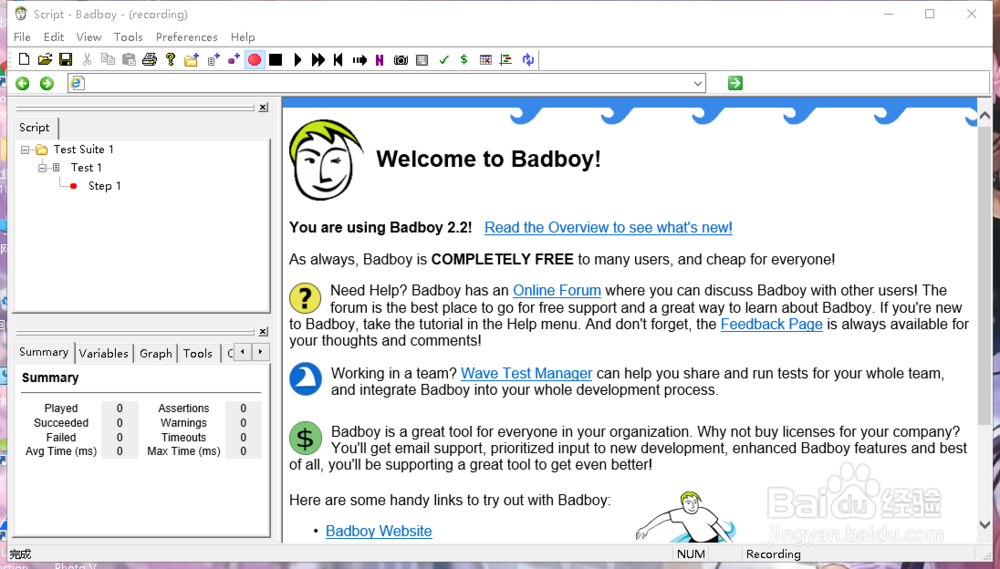Select Test 1 in the script tree
This screenshot has width=1000, height=569.
point(86,168)
